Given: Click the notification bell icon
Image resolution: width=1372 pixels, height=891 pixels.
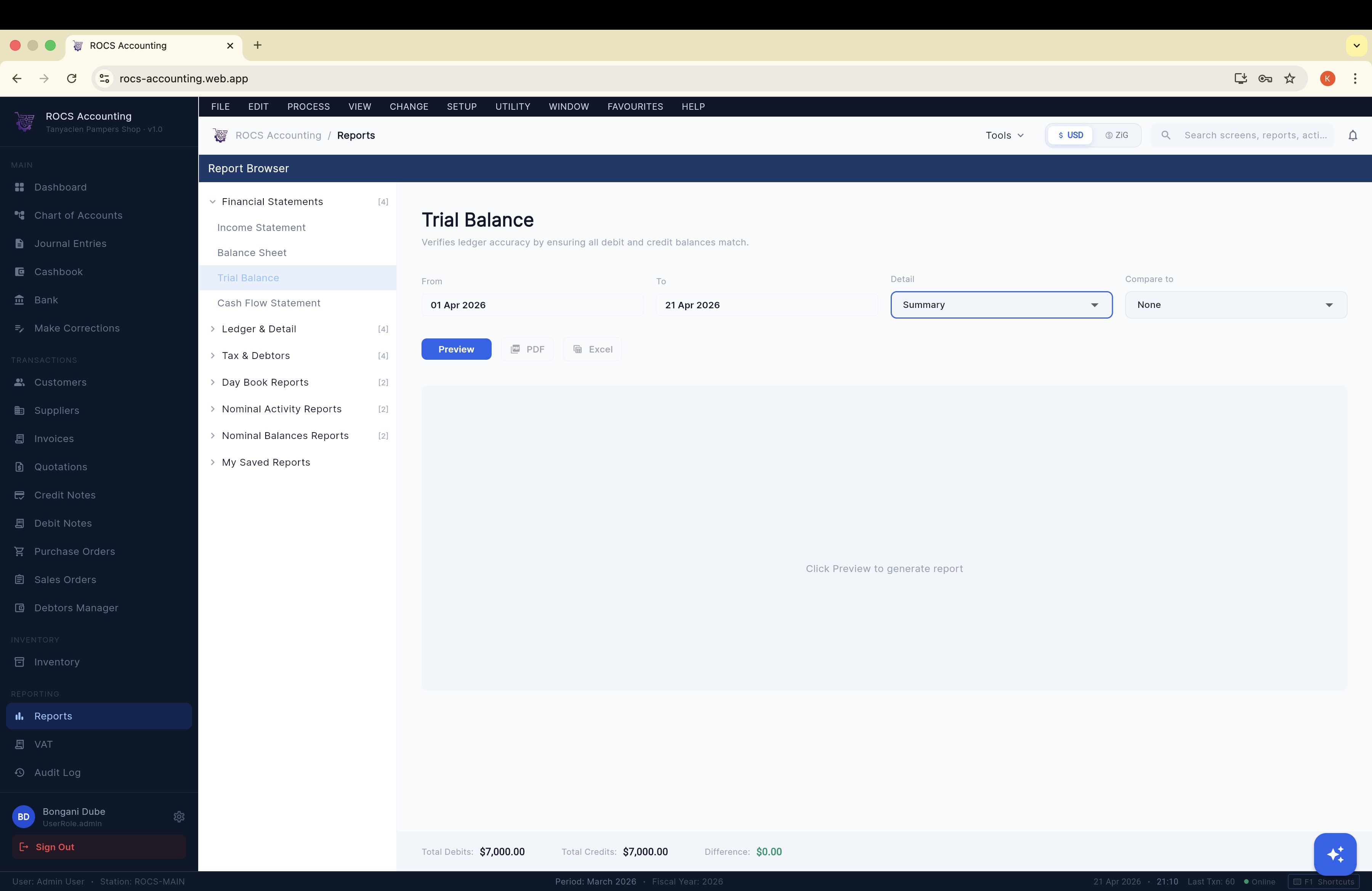Looking at the screenshot, I should 1353,135.
